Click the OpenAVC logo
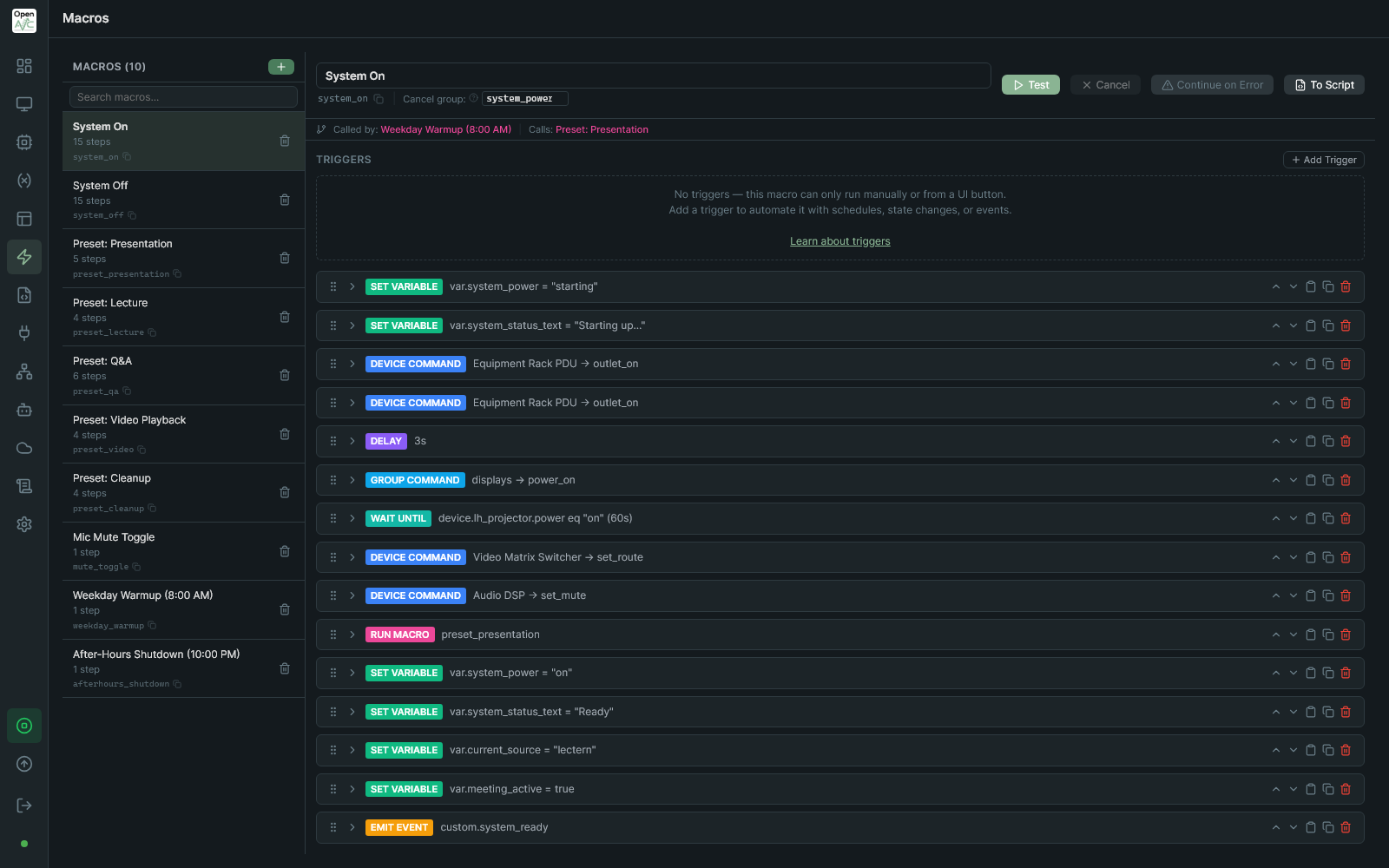Screen dimensions: 1389x868 pyautogui.click(x=24, y=20)
